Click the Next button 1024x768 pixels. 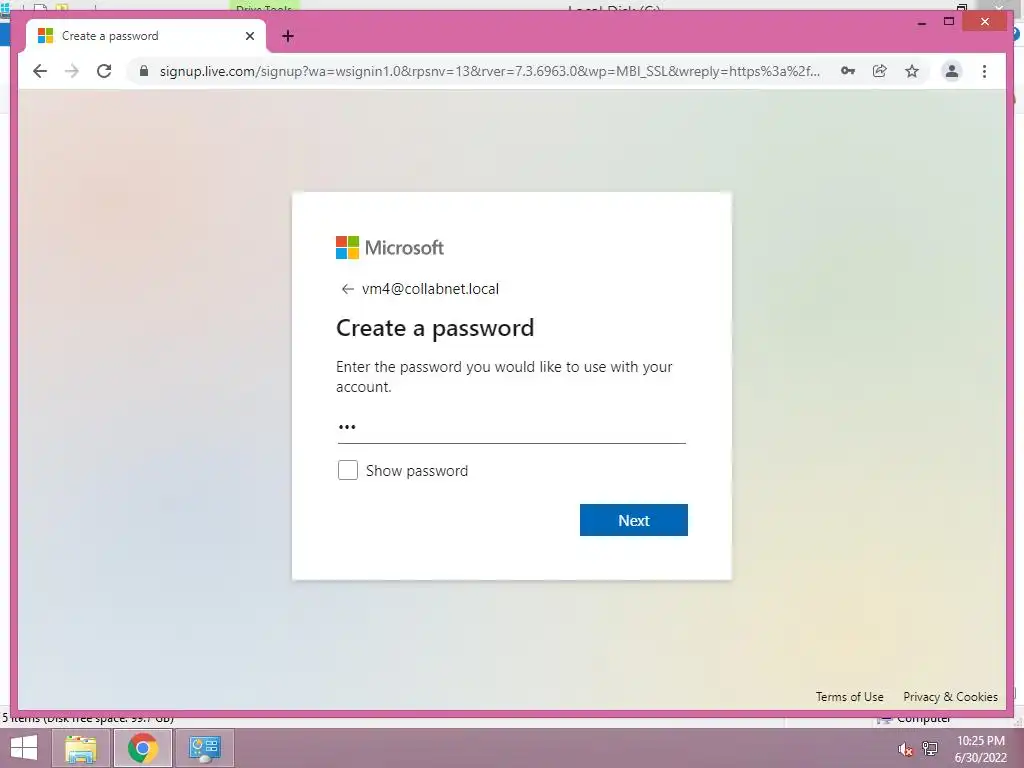click(633, 520)
